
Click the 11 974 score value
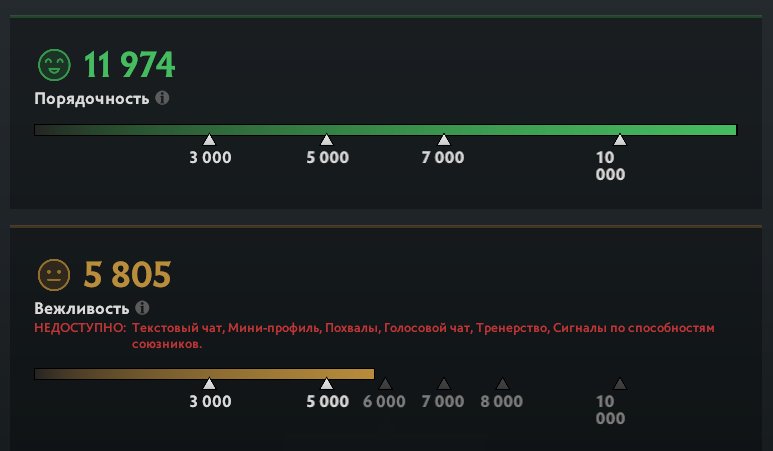tap(129, 66)
